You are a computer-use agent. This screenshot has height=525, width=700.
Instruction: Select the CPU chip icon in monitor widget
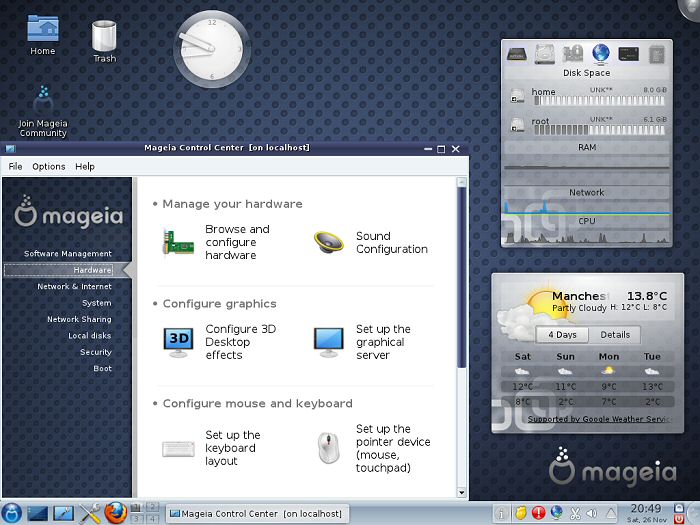tap(656, 54)
